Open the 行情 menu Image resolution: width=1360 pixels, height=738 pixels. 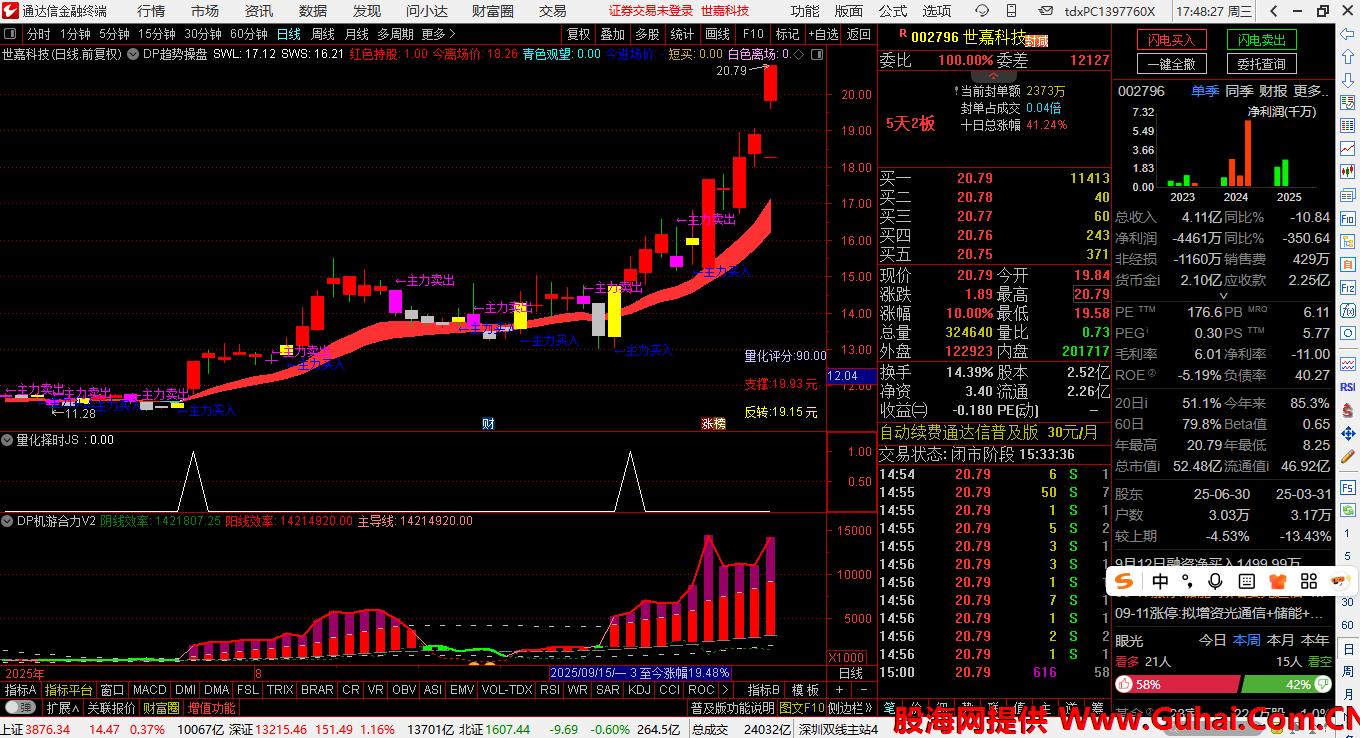pyautogui.click(x=151, y=11)
